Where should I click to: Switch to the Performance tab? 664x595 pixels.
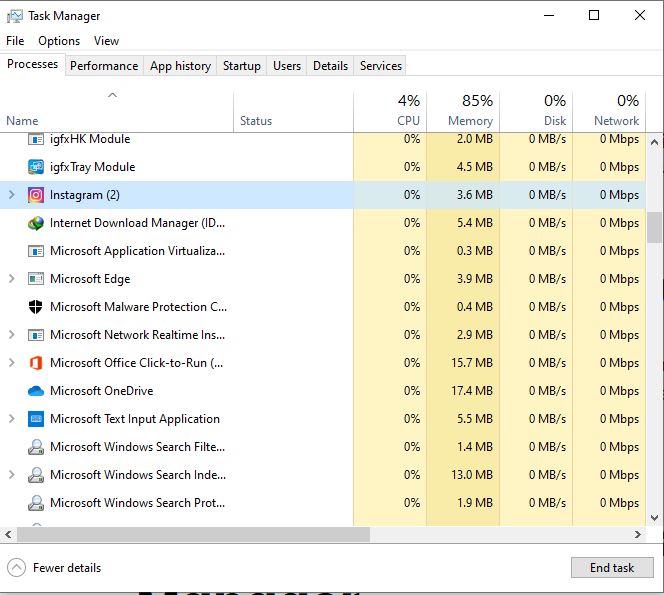point(104,66)
